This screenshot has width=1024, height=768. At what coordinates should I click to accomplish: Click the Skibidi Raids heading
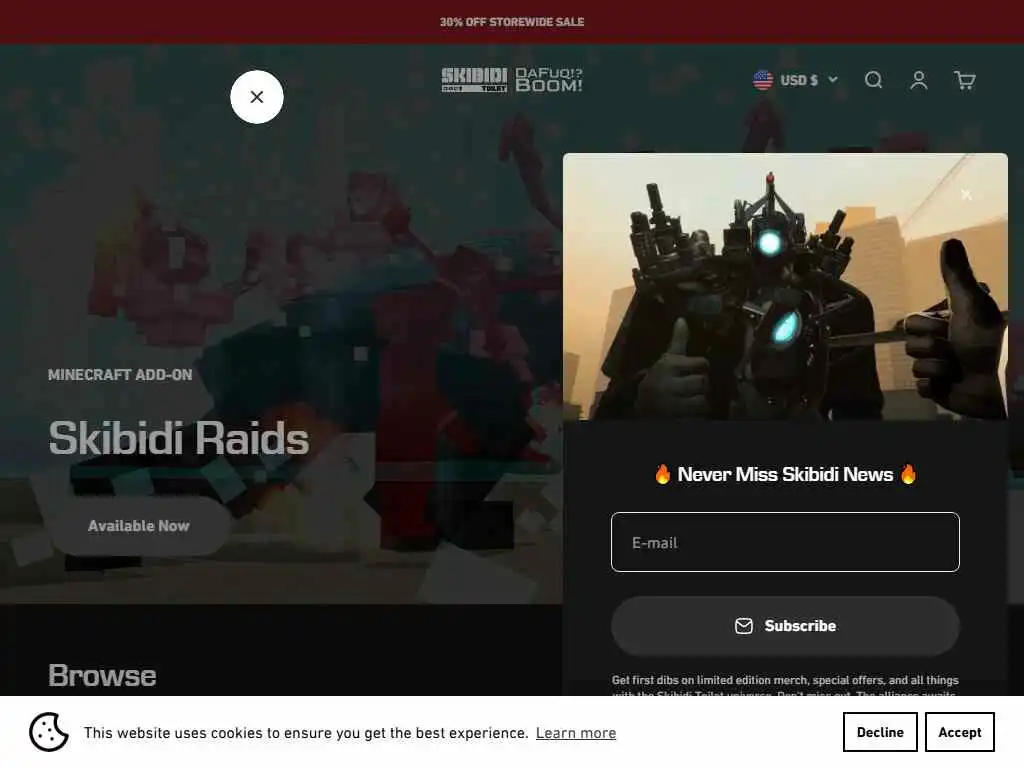(178, 438)
